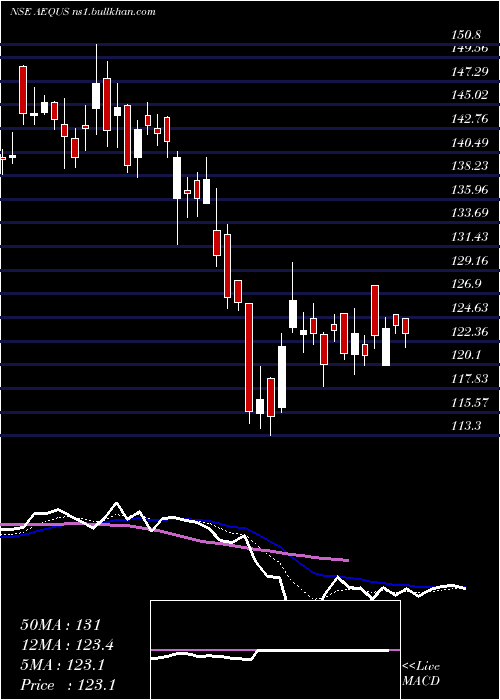Click the <<Live label
Image resolution: width=500 pixels, height=700 pixels.
[421, 667]
